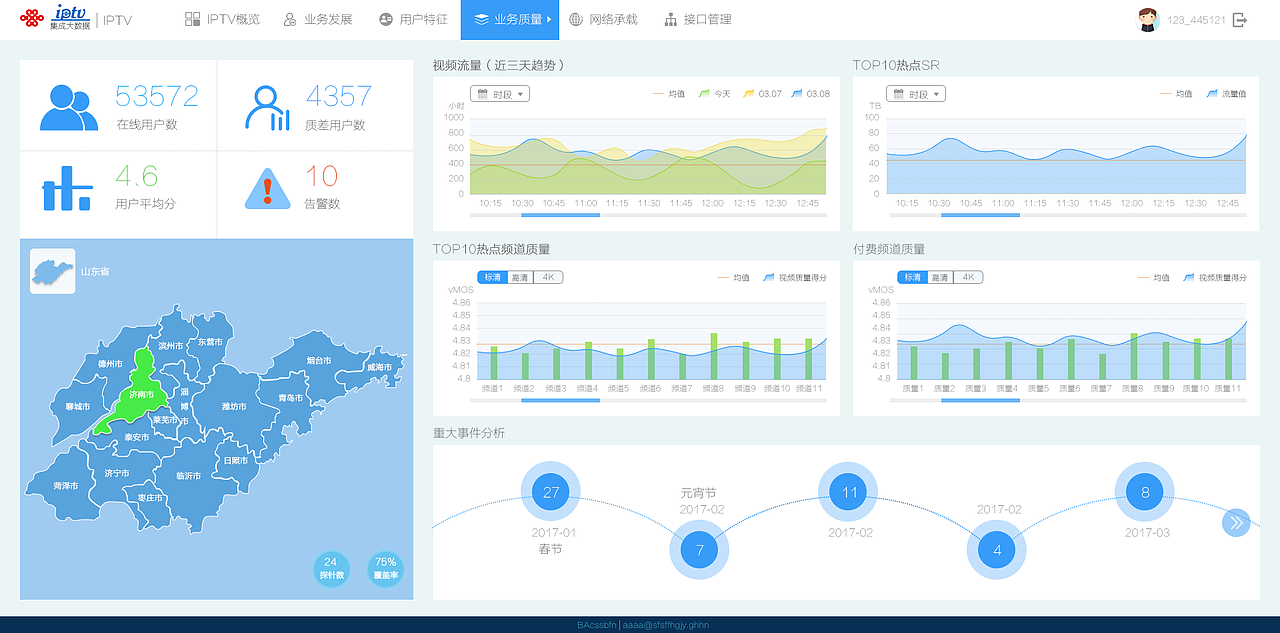The width and height of the screenshot is (1280, 633).
Task: Click the 4 timeline node
Action: tap(997, 550)
